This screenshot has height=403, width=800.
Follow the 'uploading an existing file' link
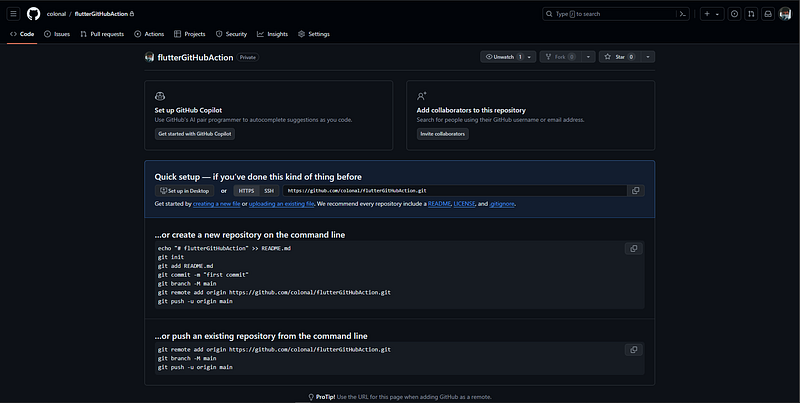tap(282, 204)
